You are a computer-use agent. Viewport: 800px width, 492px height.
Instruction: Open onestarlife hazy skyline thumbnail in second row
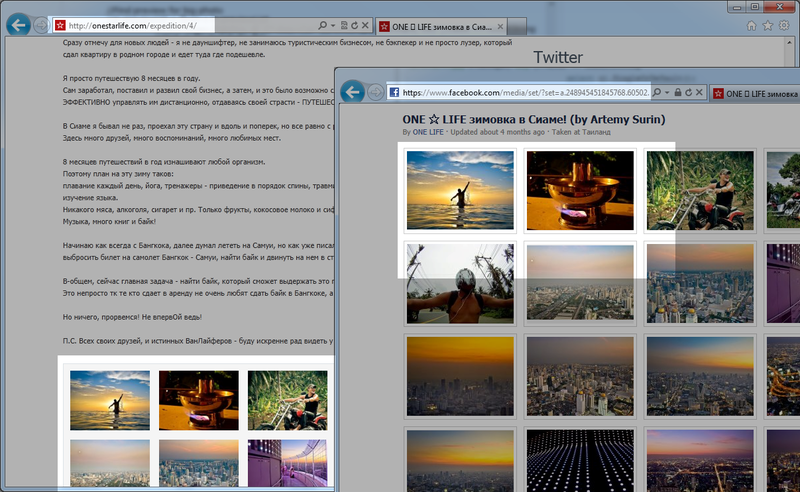click(x=110, y=463)
